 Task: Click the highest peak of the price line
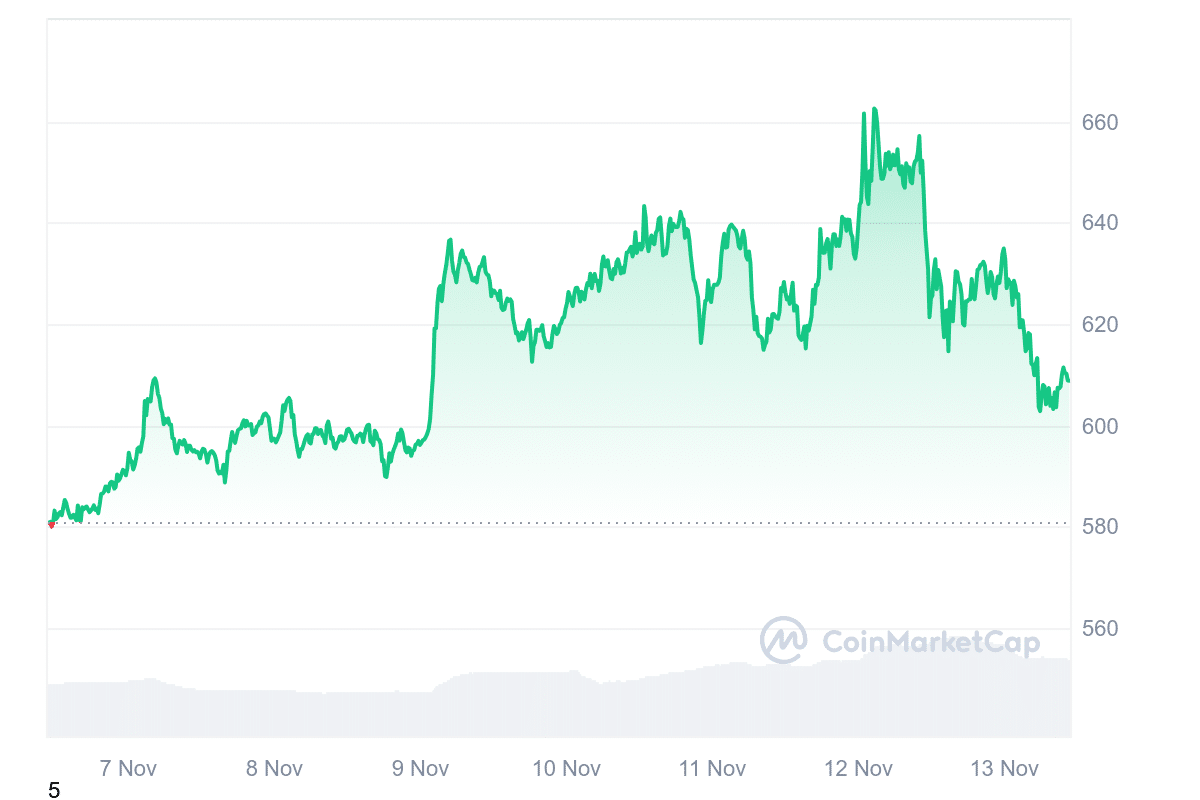click(874, 109)
